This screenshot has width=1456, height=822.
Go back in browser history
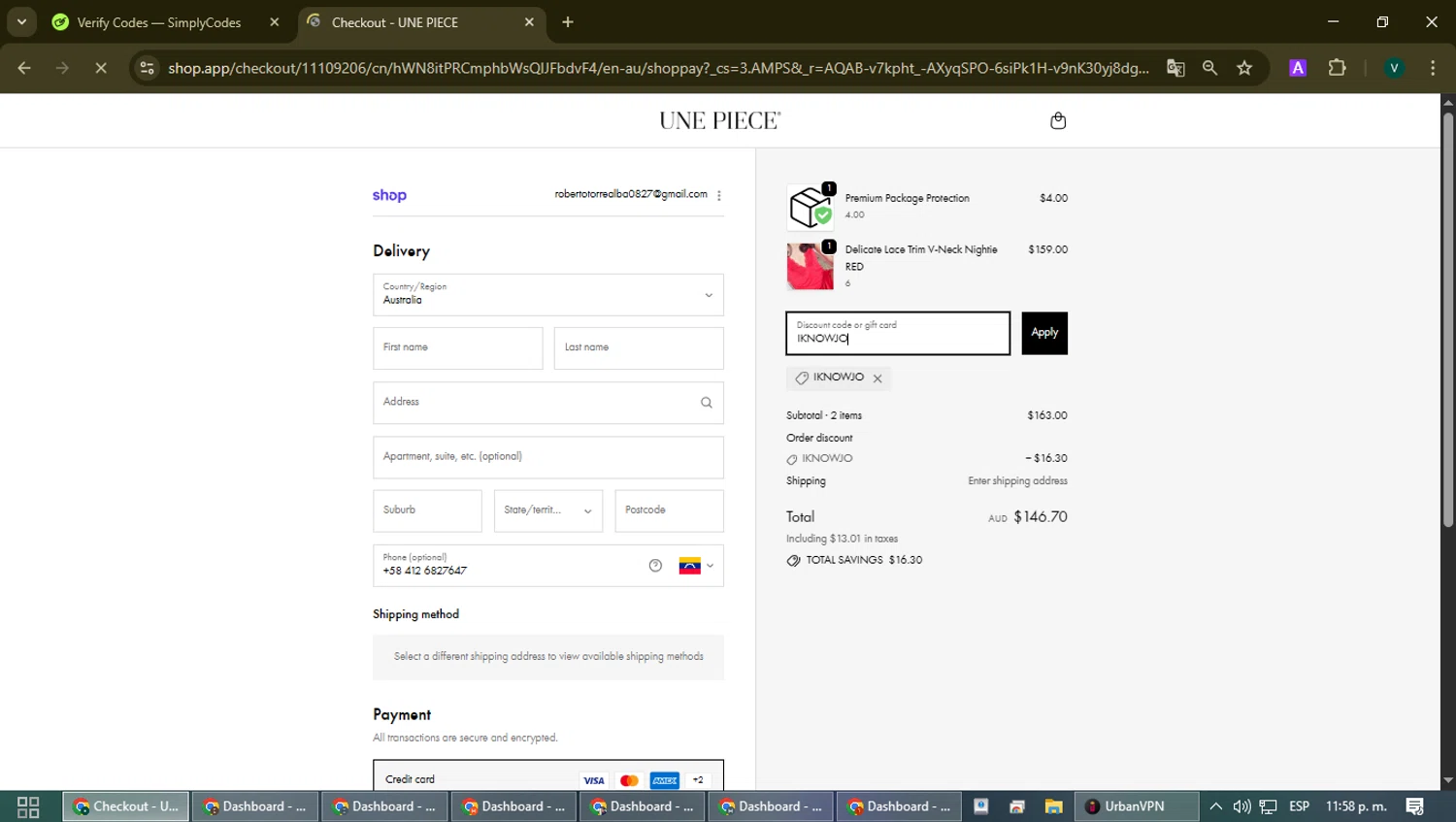coord(24,68)
